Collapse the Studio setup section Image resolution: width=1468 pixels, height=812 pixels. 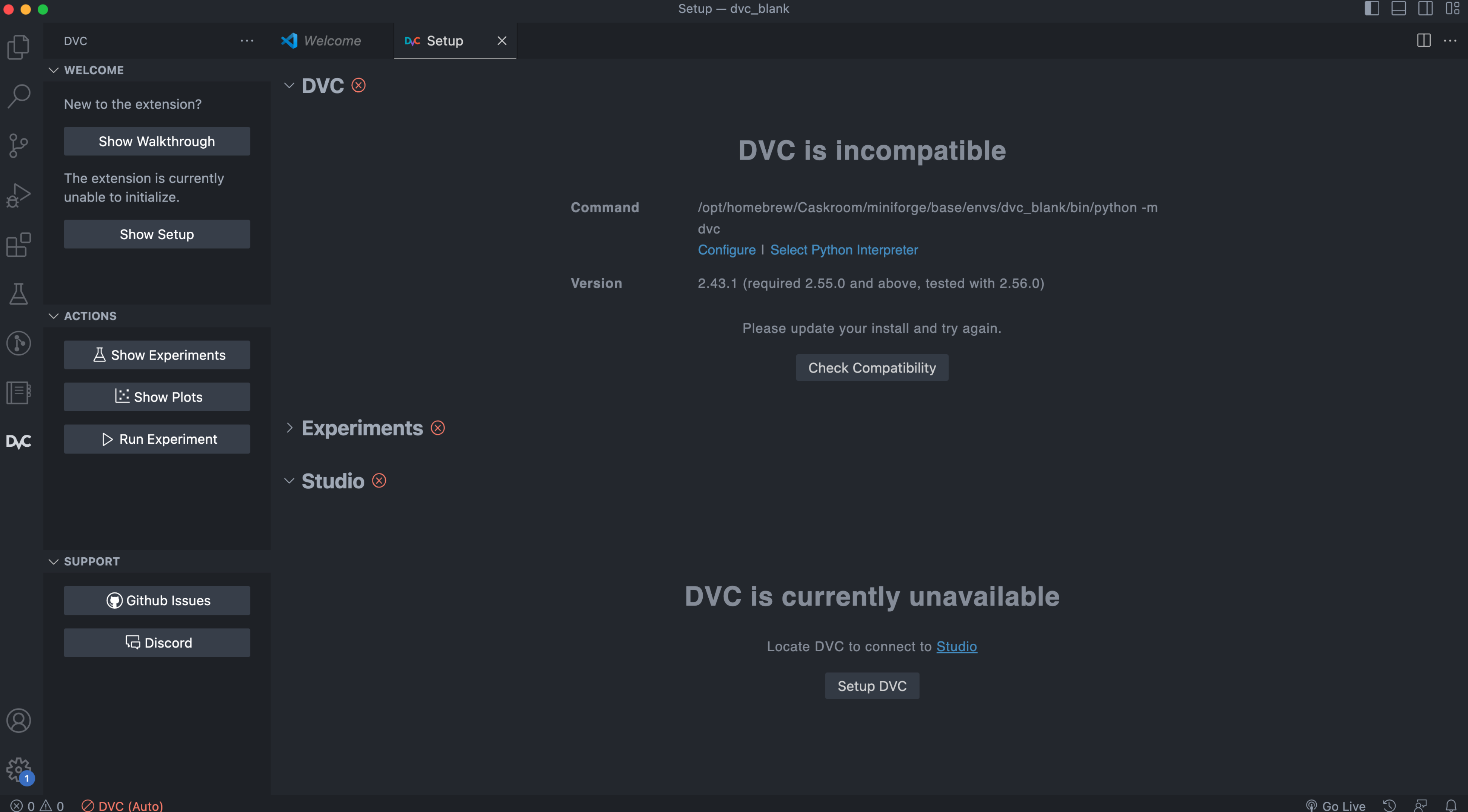tap(290, 480)
